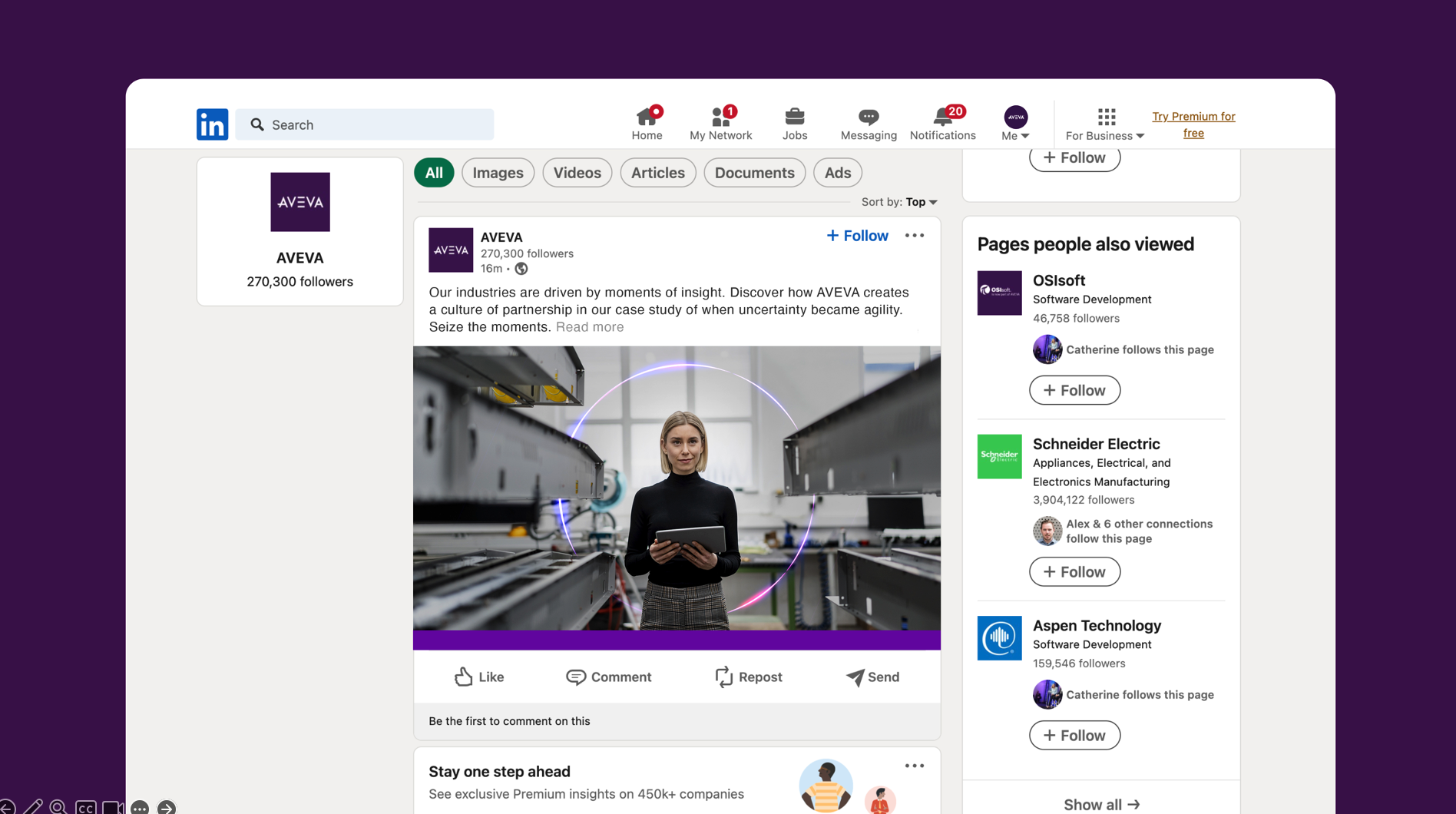Filter posts by Ads

pos(837,173)
